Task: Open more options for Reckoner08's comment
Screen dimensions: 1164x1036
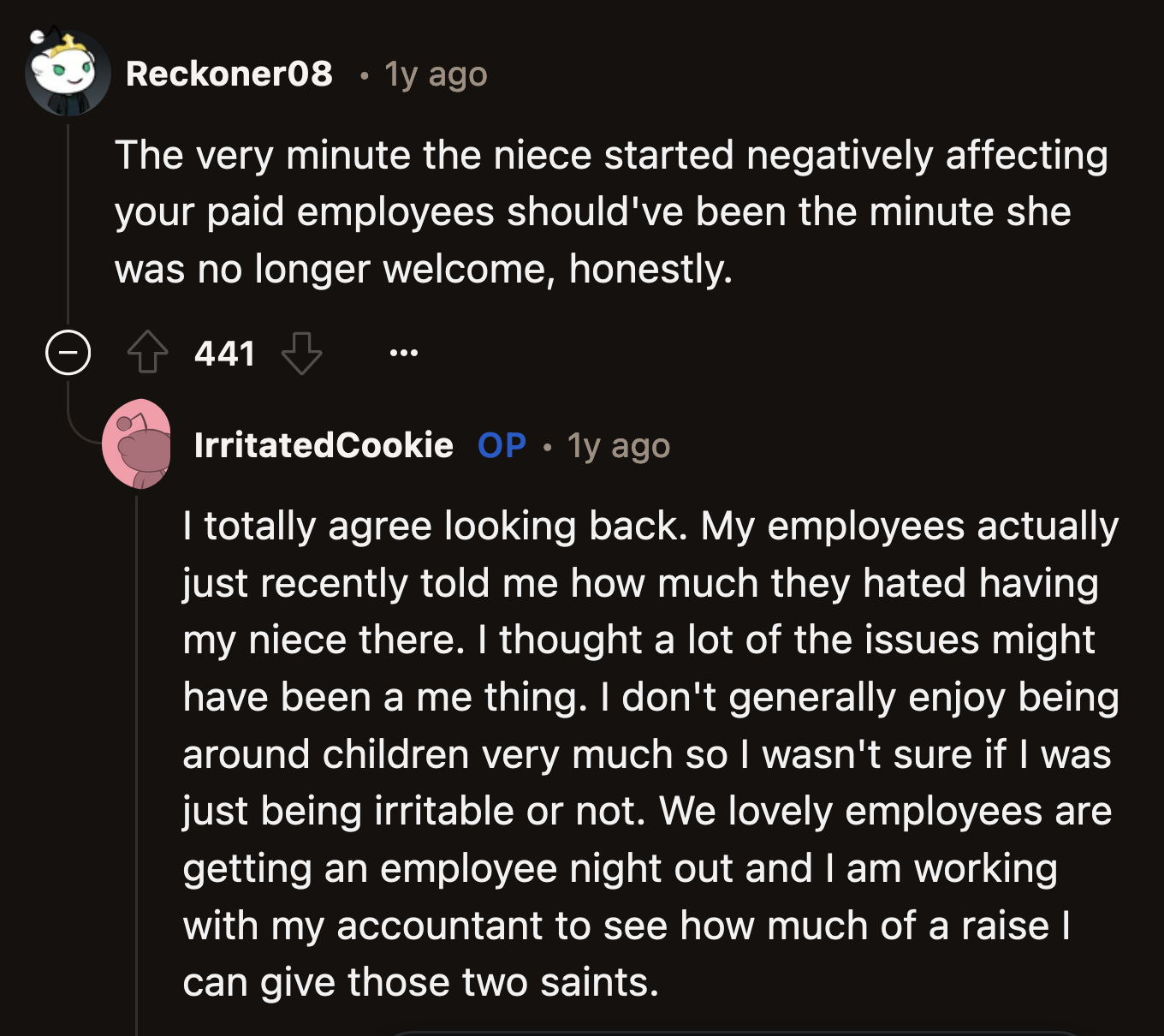Action: click(404, 353)
